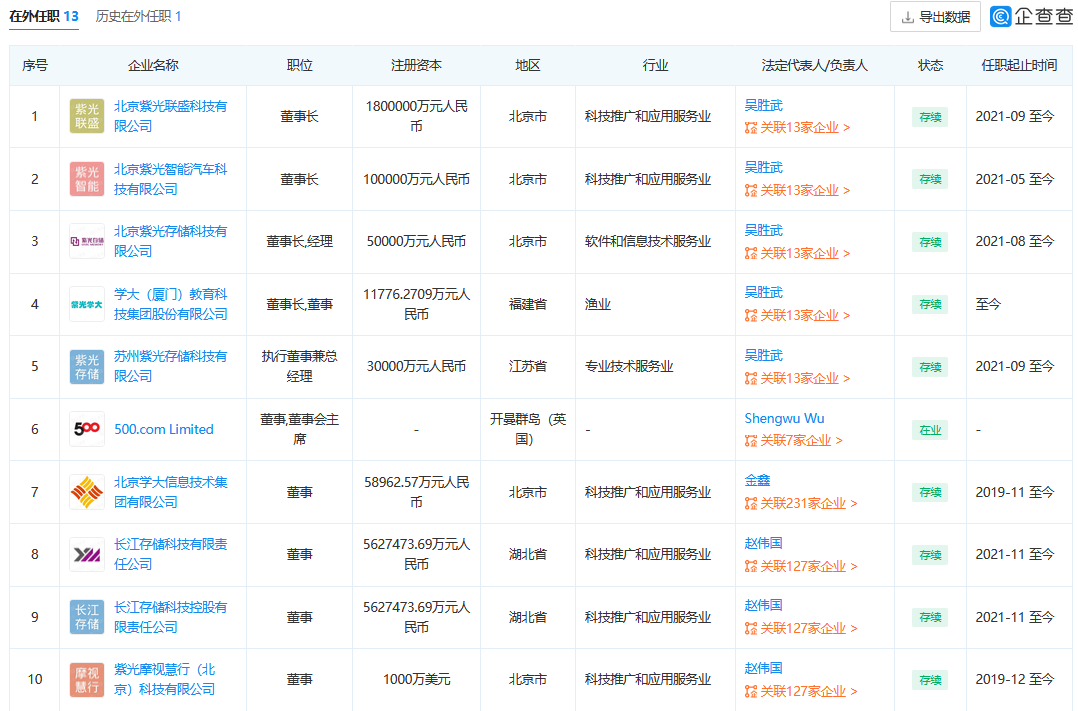Expand 关联13家企业 in row 5
The height and width of the screenshot is (711, 1078).
pos(798,378)
